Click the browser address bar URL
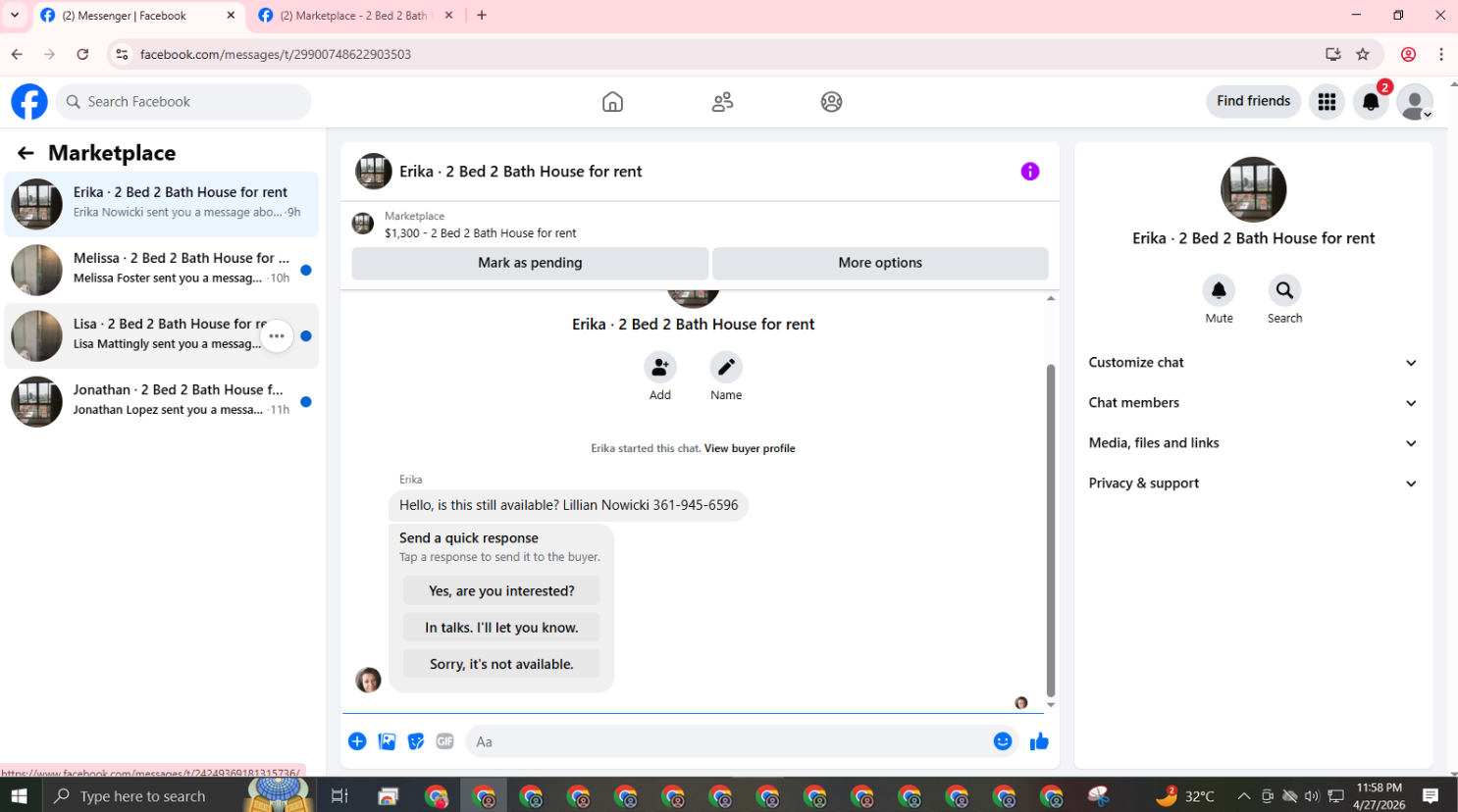Image resolution: width=1458 pixels, height=812 pixels. pos(276,54)
